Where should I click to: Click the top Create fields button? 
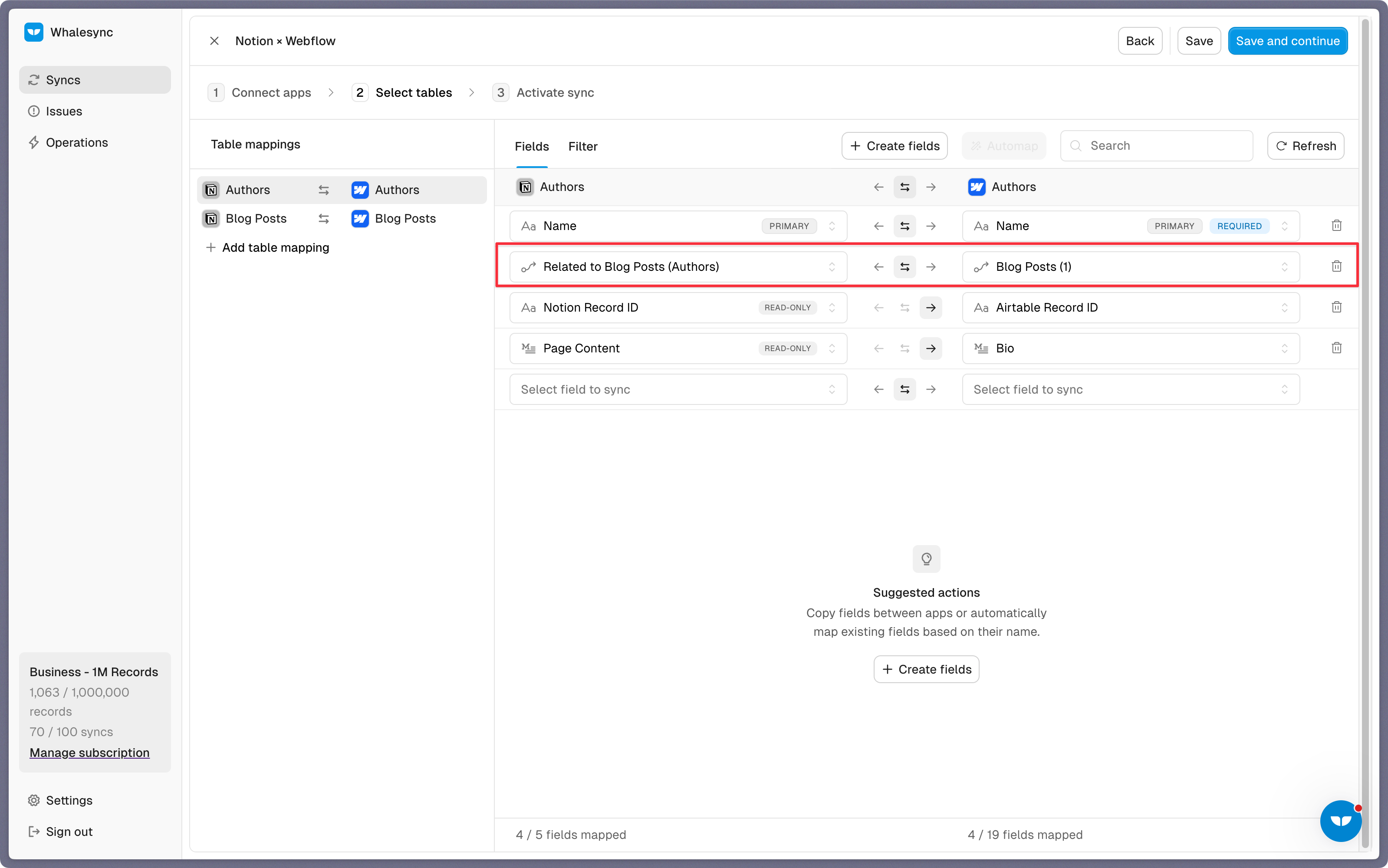(895, 146)
